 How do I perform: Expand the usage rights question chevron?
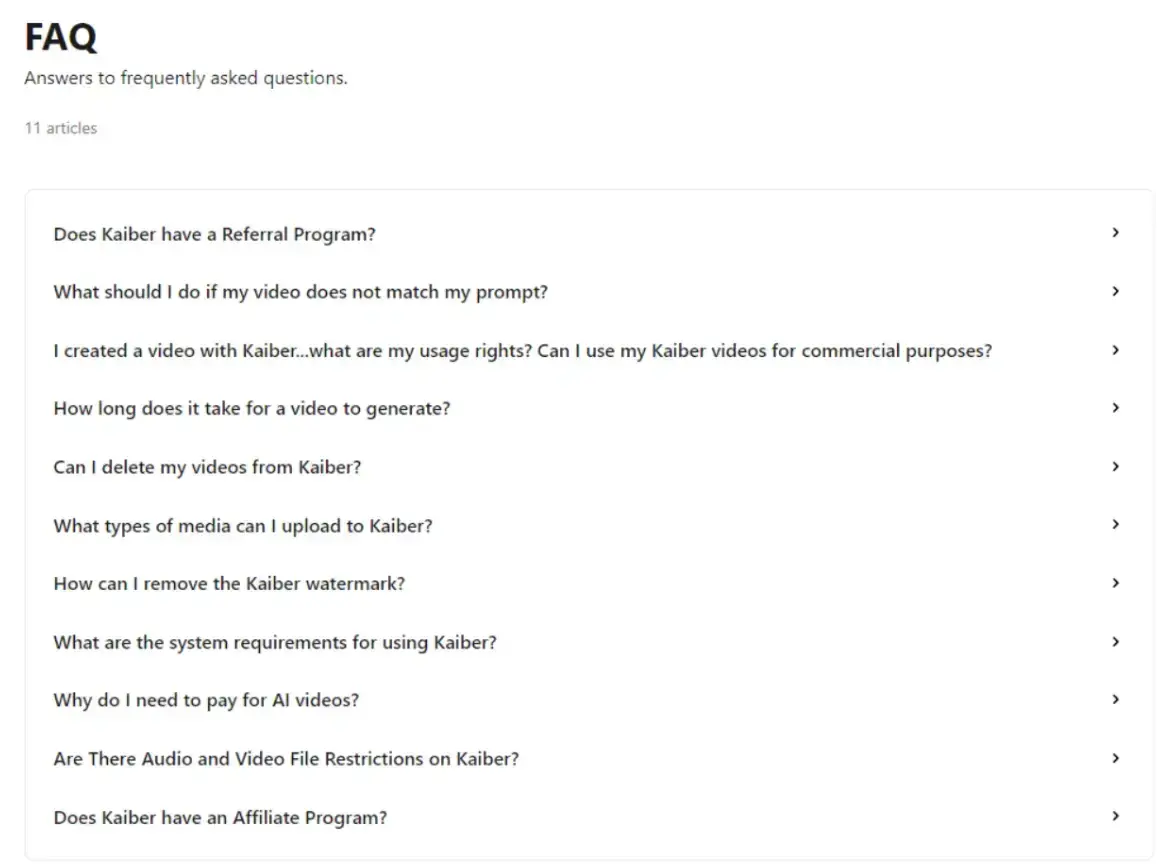(x=1115, y=350)
